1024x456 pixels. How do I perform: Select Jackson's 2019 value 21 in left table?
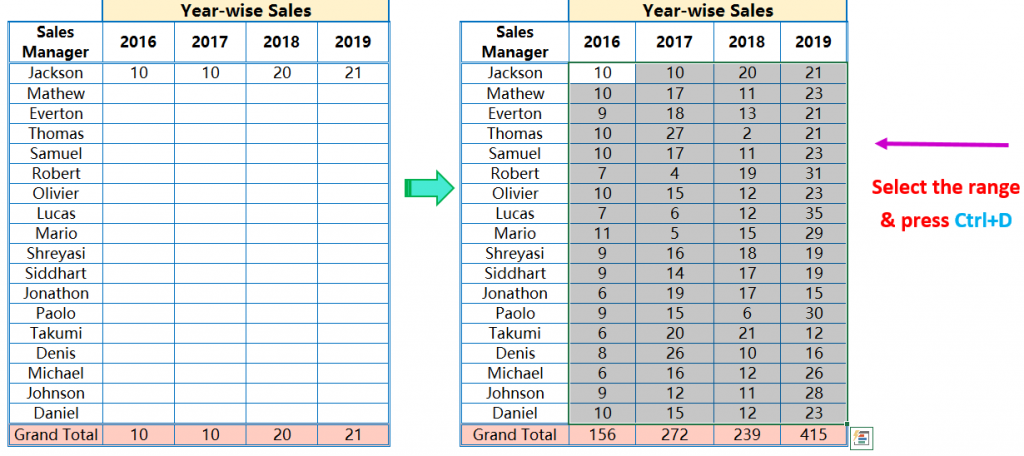353,73
